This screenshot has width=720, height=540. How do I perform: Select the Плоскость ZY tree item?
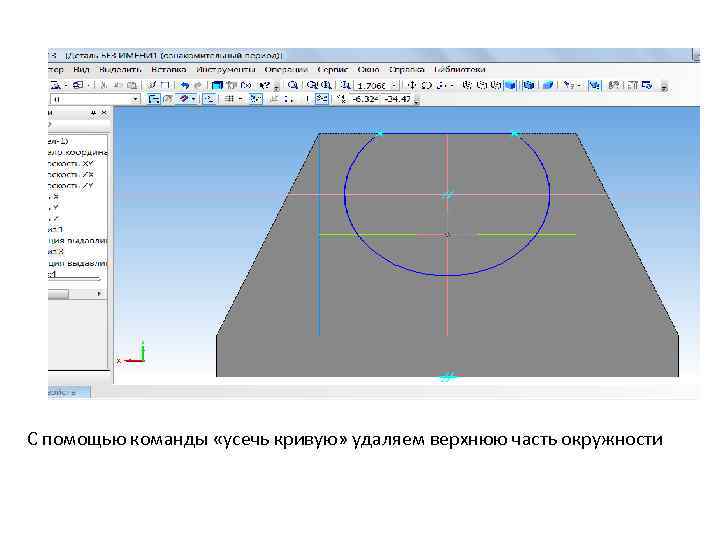pos(70,186)
